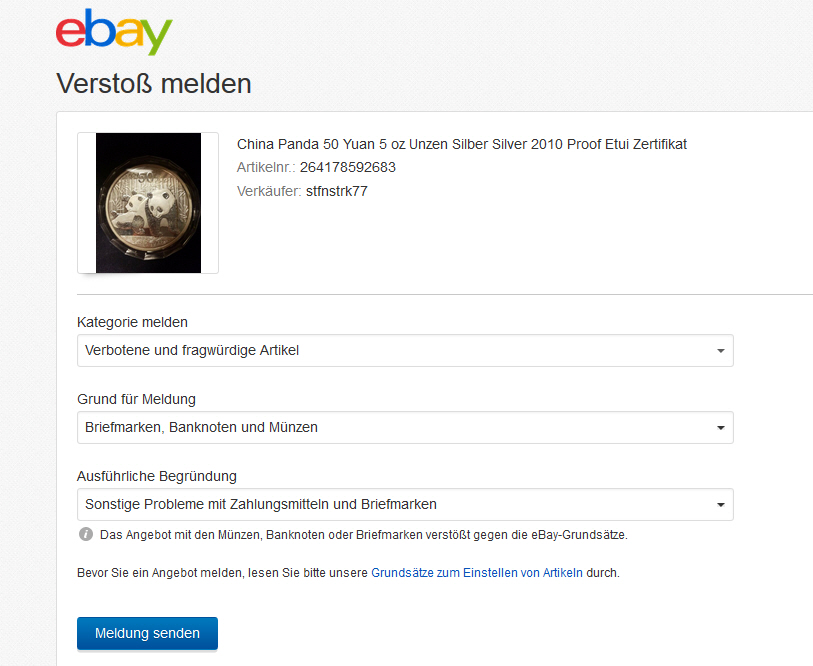Screen dimensions: 813x666
Task: Click the Ausführliche Begründung label
Action: [157, 476]
